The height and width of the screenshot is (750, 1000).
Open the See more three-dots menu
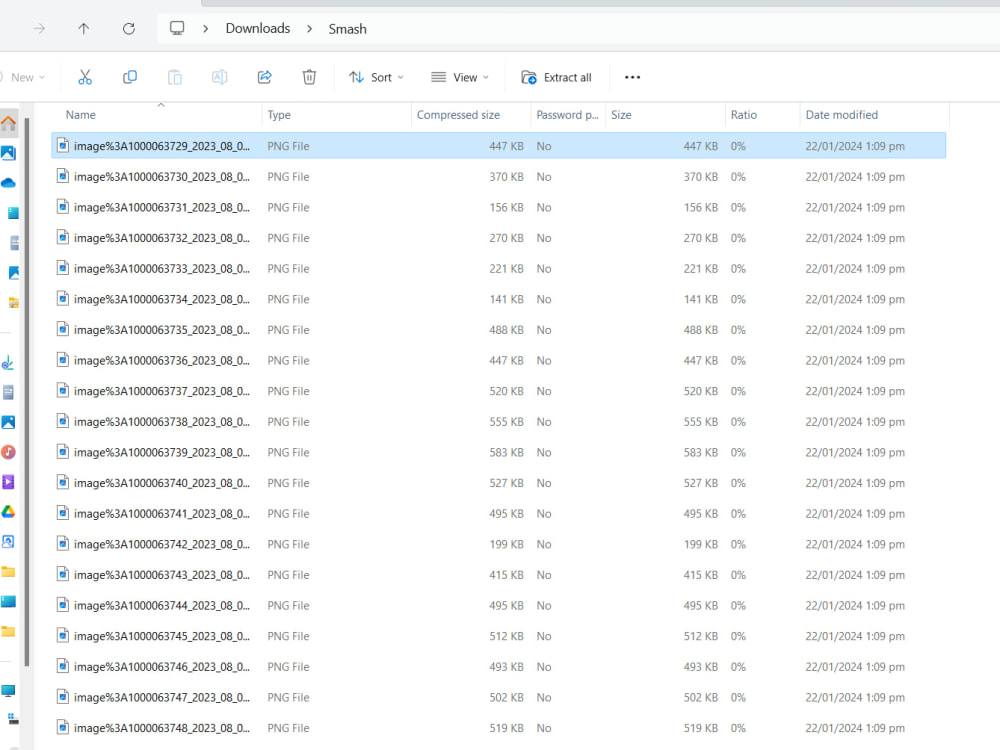click(x=632, y=77)
